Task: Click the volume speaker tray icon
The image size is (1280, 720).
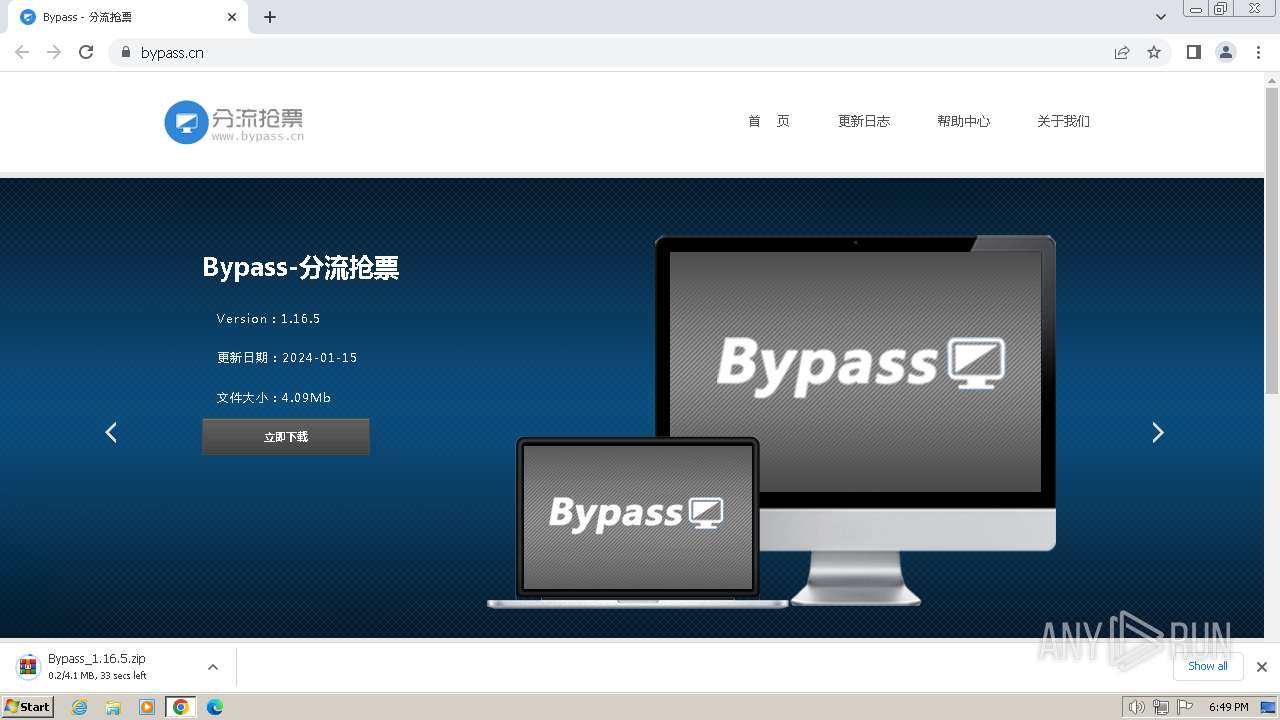Action: 1136,707
